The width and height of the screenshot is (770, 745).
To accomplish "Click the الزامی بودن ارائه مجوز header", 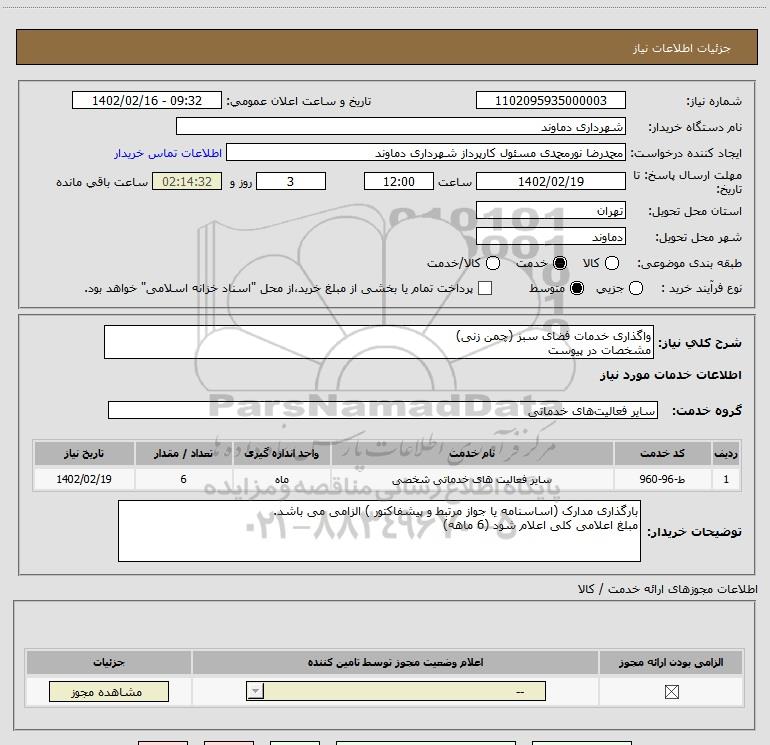I will (671, 662).
